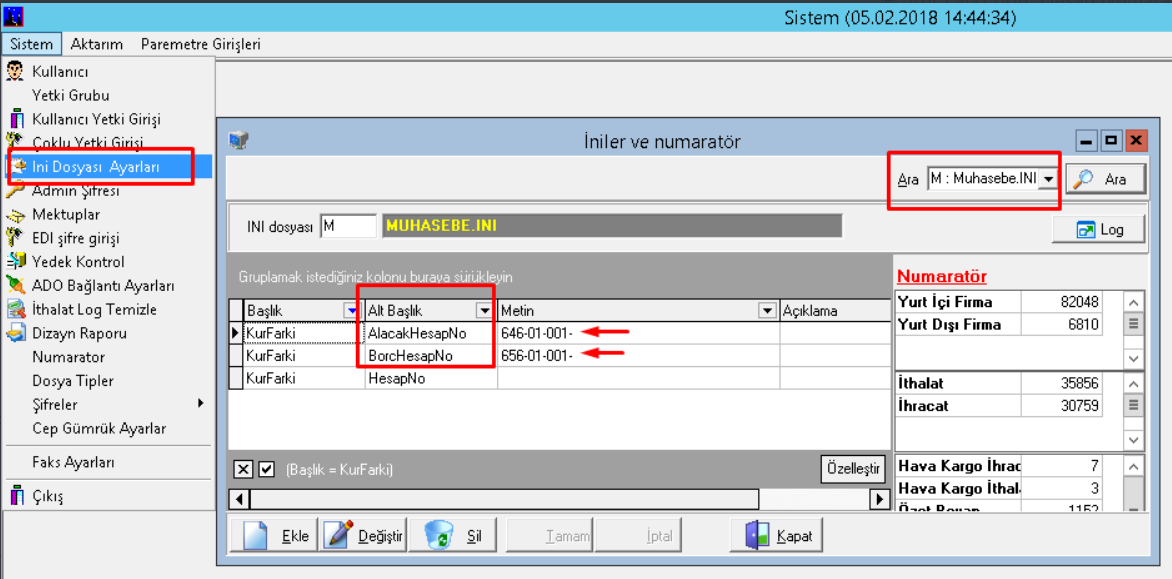Click the Yedek Kontrol icon
The height and width of the screenshot is (579, 1172).
click(x=15, y=261)
